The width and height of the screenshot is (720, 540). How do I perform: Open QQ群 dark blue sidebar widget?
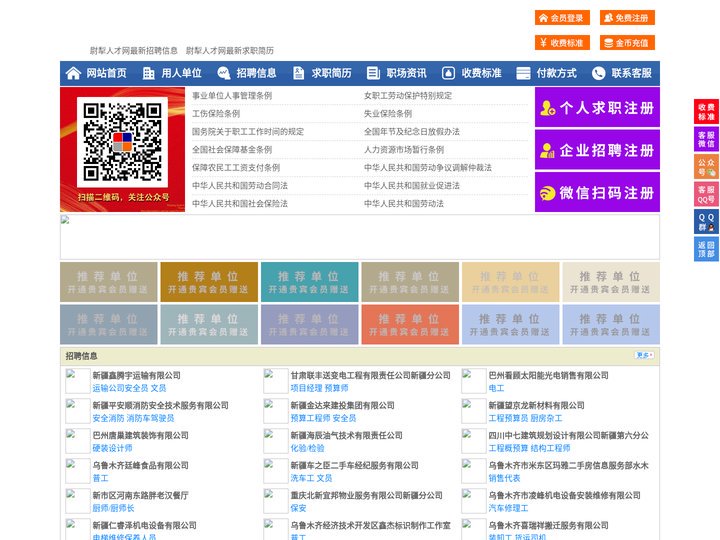tap(706, 222)
